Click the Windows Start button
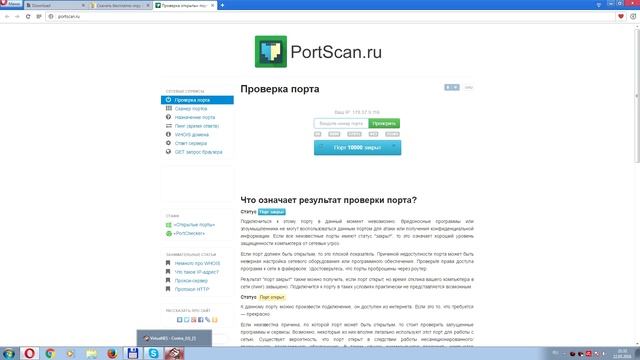The width and height of the screenshot is (640, 360). click(x=8, y=353)
